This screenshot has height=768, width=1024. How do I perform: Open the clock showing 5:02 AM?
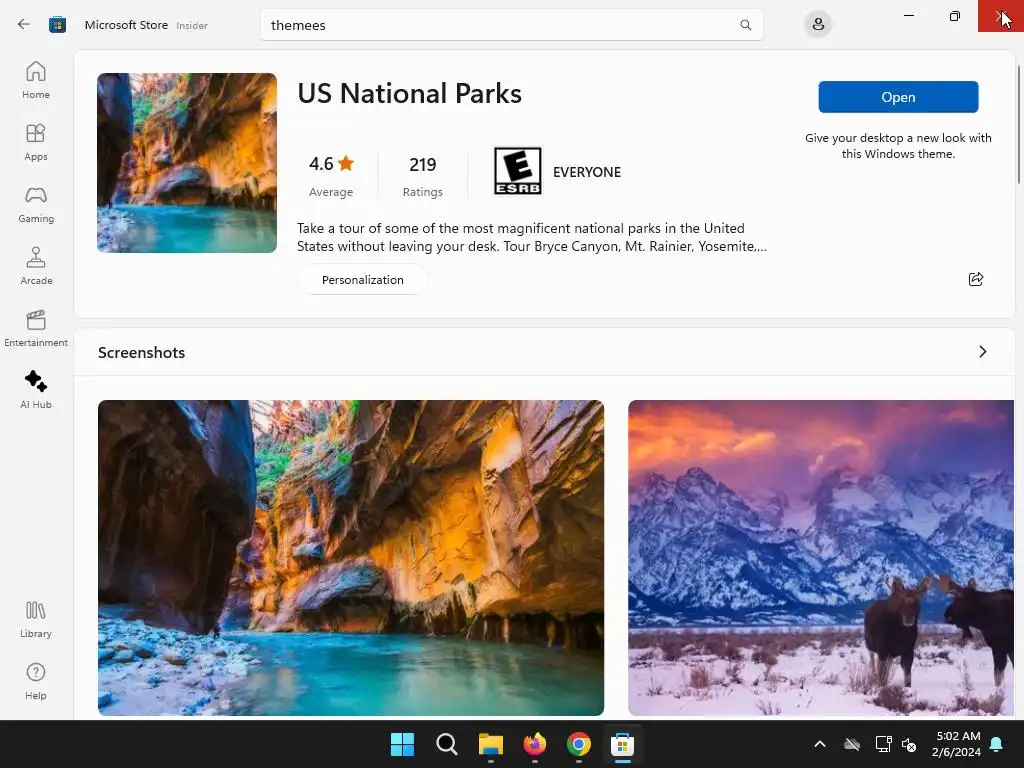[956, 744]
